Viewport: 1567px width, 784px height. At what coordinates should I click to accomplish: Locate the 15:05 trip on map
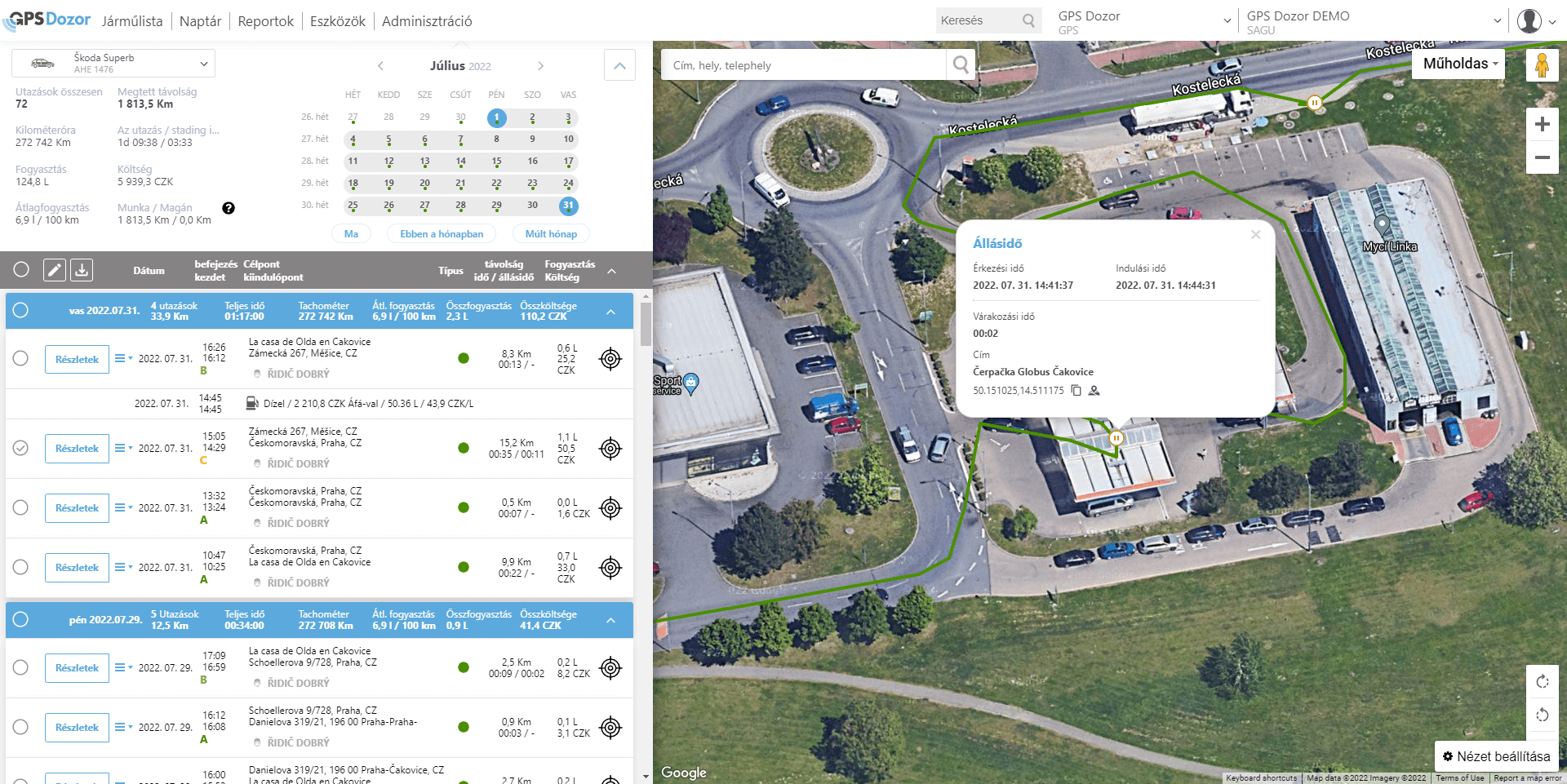point(610,449)
